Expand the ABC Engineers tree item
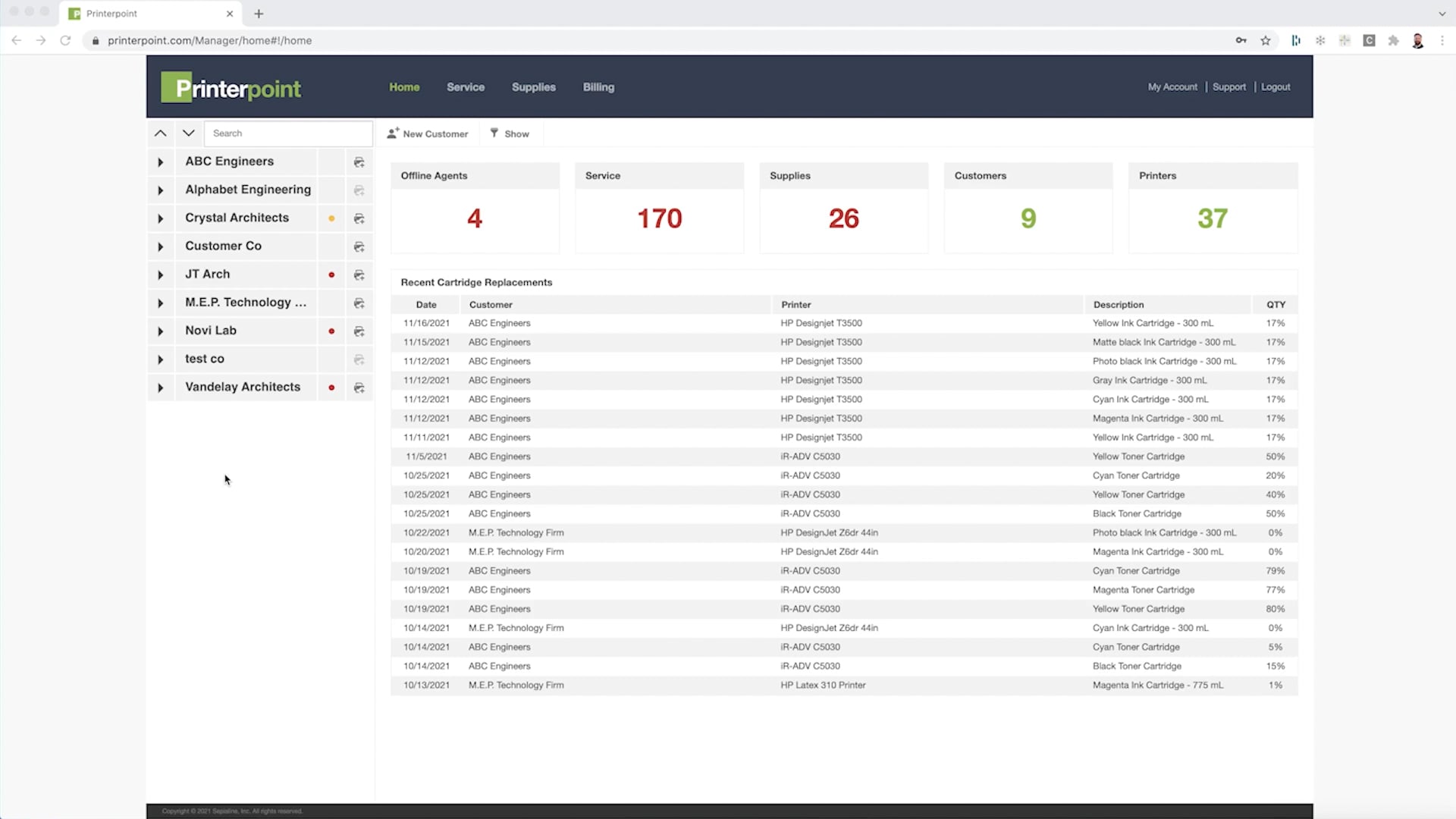The image size is (1456, 819). point(160,161)
